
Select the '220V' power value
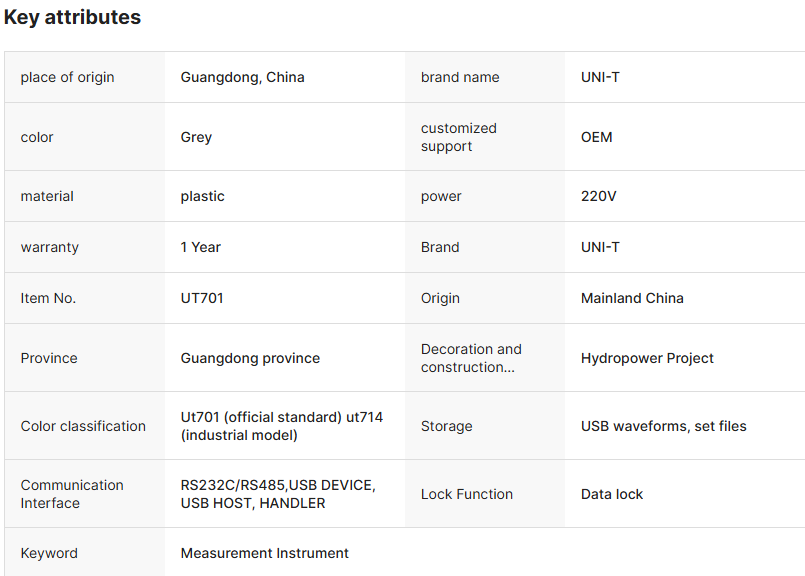point(598,196)
